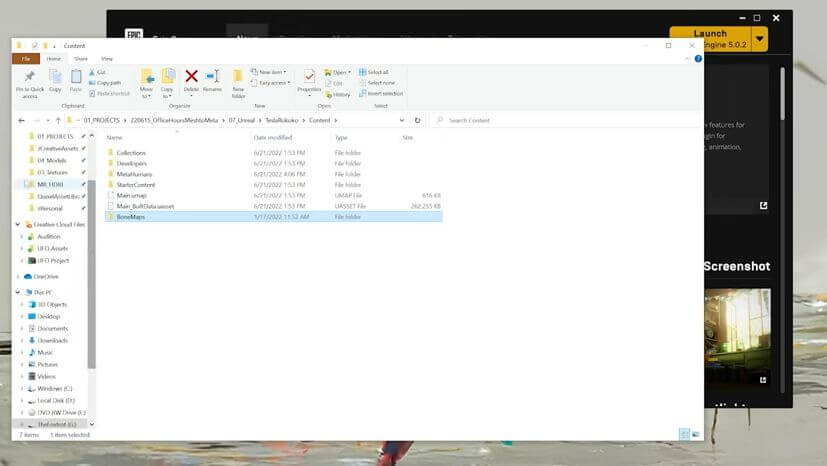This screenshot has height=466, width=827.
Task: Click the Edit command in Open group
Action: pyautogui.click(x=334, y=83)
